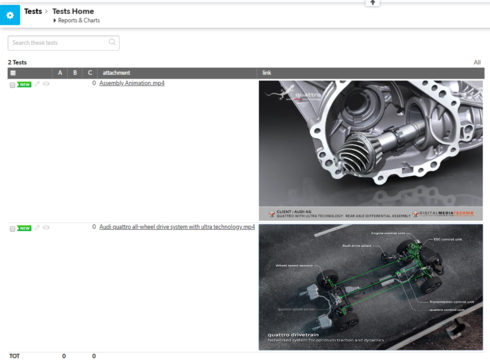The image size is (490, 360).
Task: Sort by the attachment column header
Action: [x=116, y=73]
